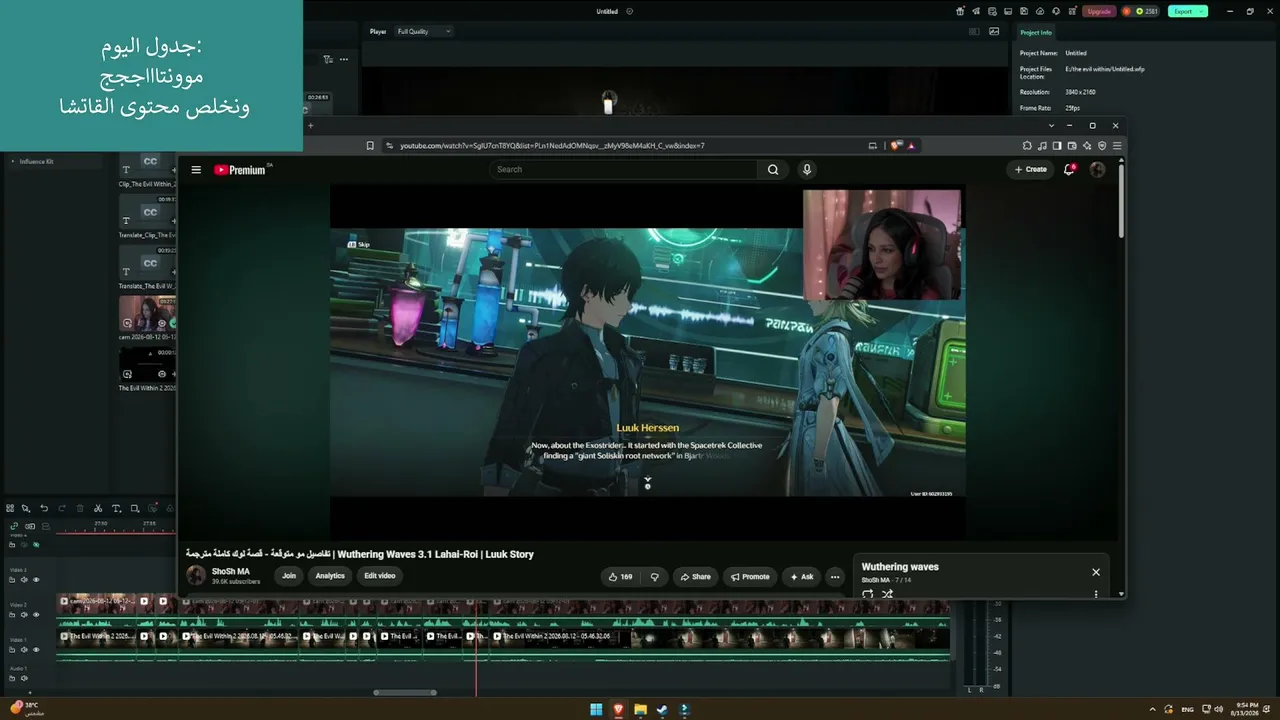The width and height of the screenshot is (1280, 720).
Task: Open a new browser tab with plus
Action: [x=310, y=126]
